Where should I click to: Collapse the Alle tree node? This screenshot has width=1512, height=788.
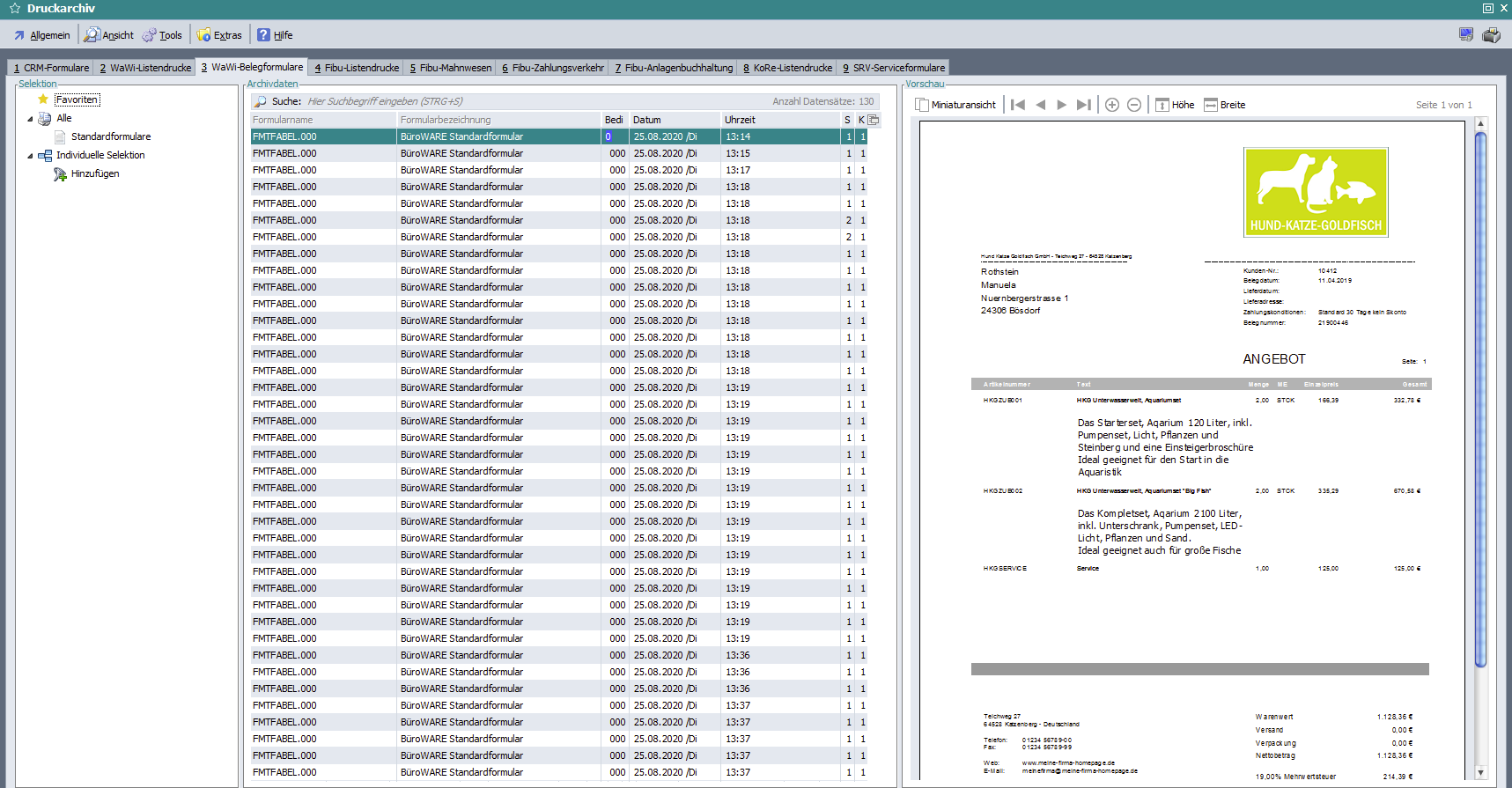[x=30, y=119]
